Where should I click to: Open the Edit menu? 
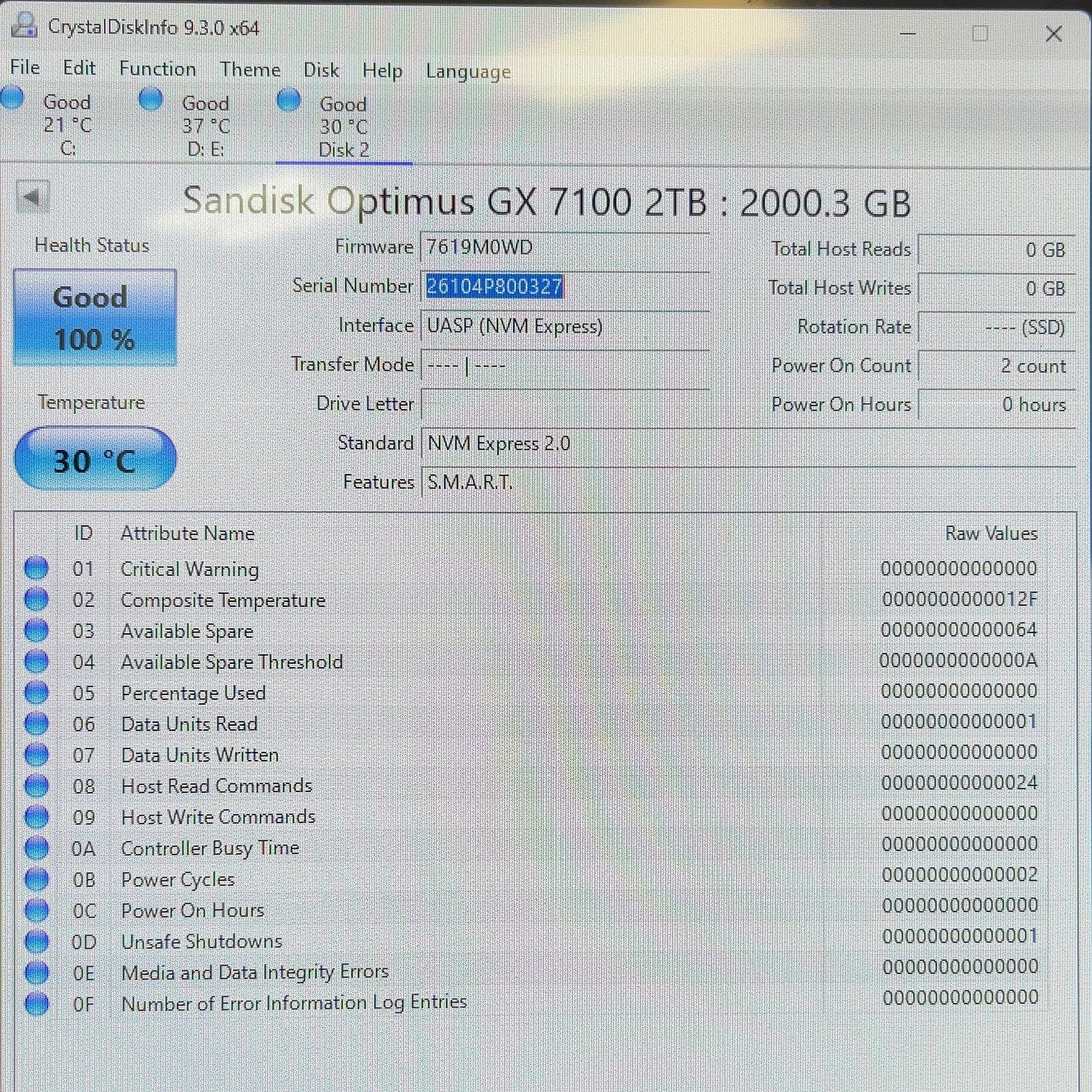(79, 68)
